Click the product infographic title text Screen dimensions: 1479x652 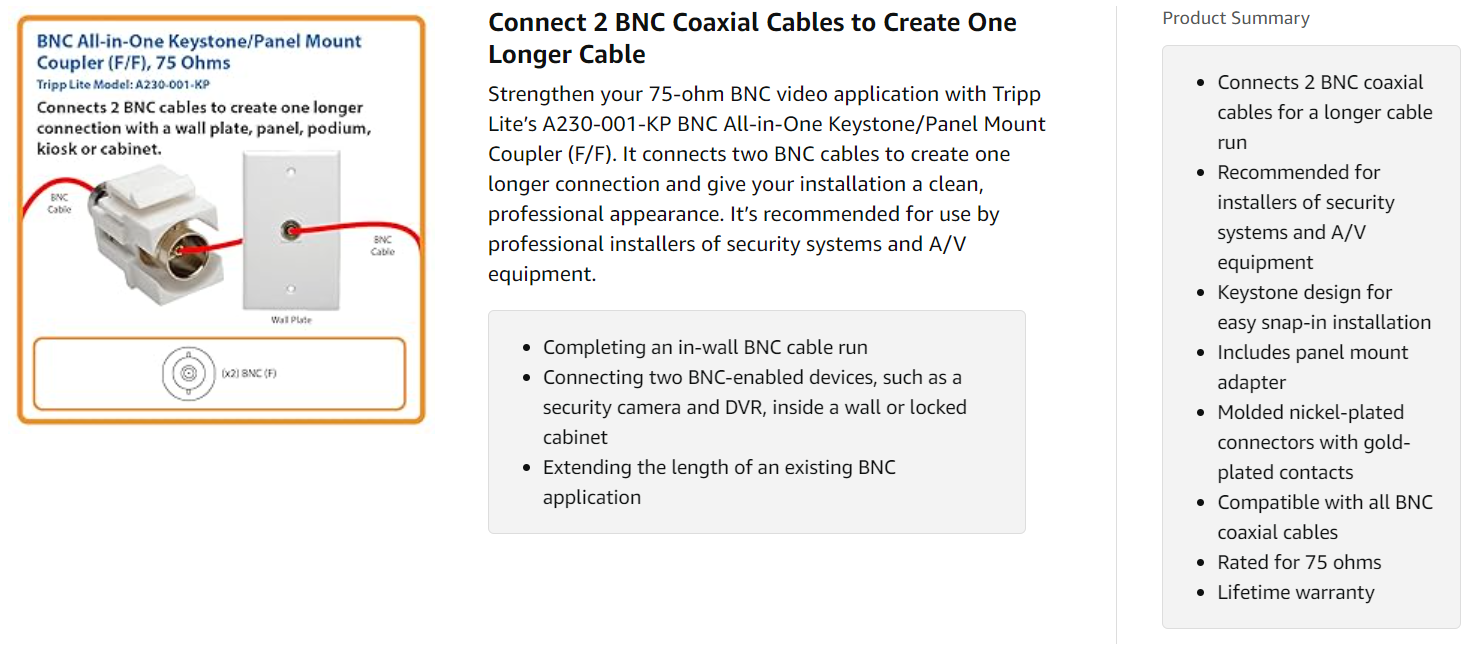199,51
